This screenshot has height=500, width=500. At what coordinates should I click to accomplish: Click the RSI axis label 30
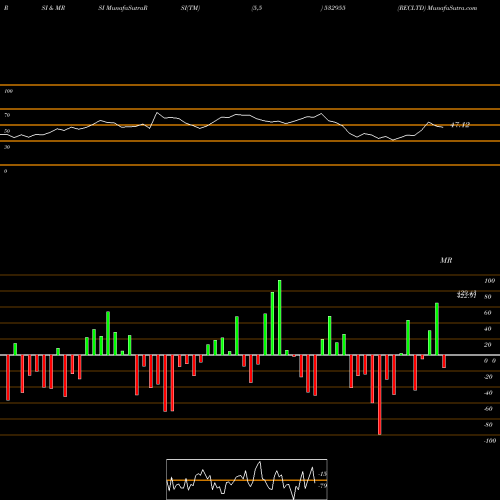pos(7,147)
